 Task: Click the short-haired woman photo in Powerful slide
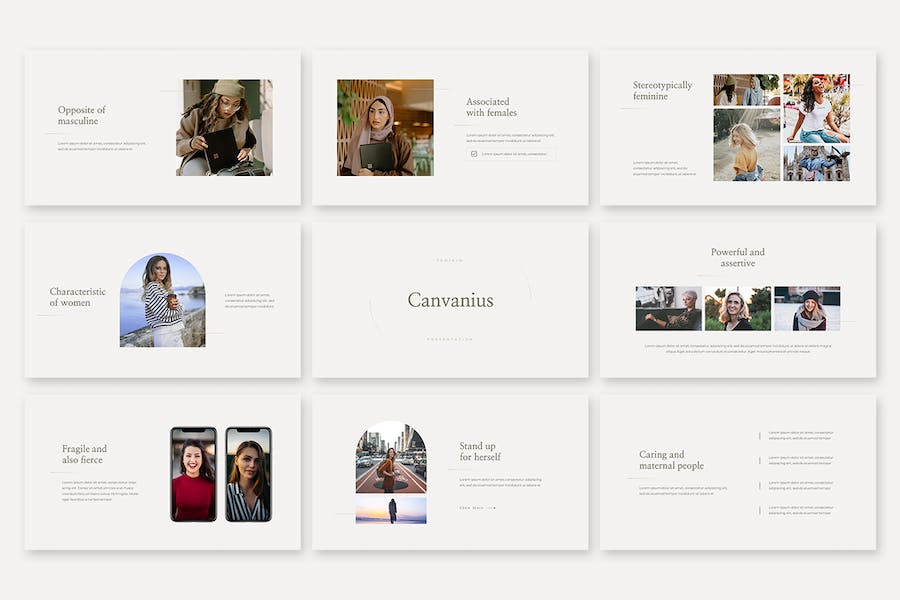tap(668, 309)
